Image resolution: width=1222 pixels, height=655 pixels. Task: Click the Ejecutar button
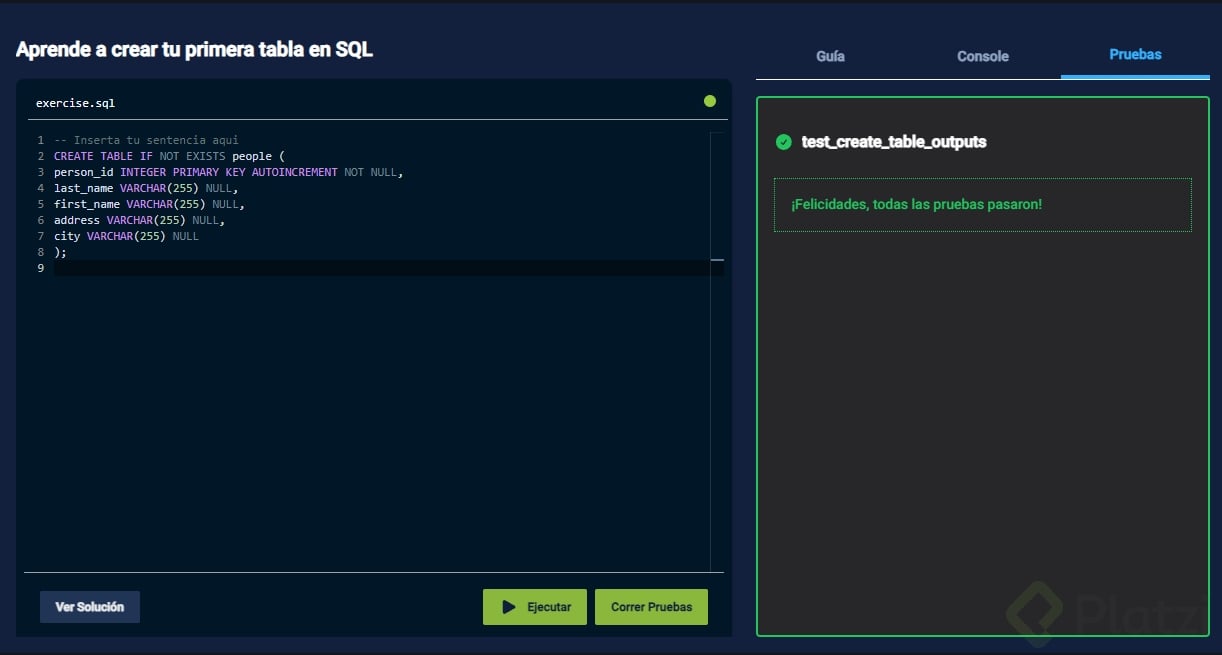(x=535, y=607)
